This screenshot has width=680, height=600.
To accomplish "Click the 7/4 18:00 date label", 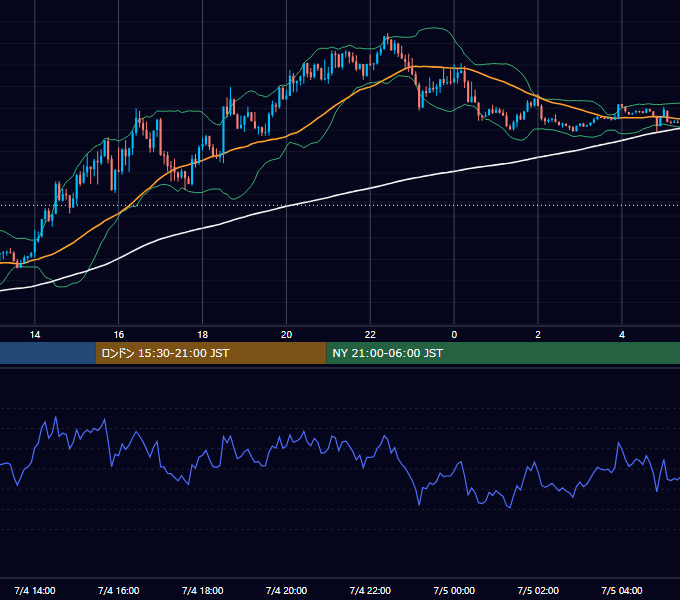I will tap(203, 590).
